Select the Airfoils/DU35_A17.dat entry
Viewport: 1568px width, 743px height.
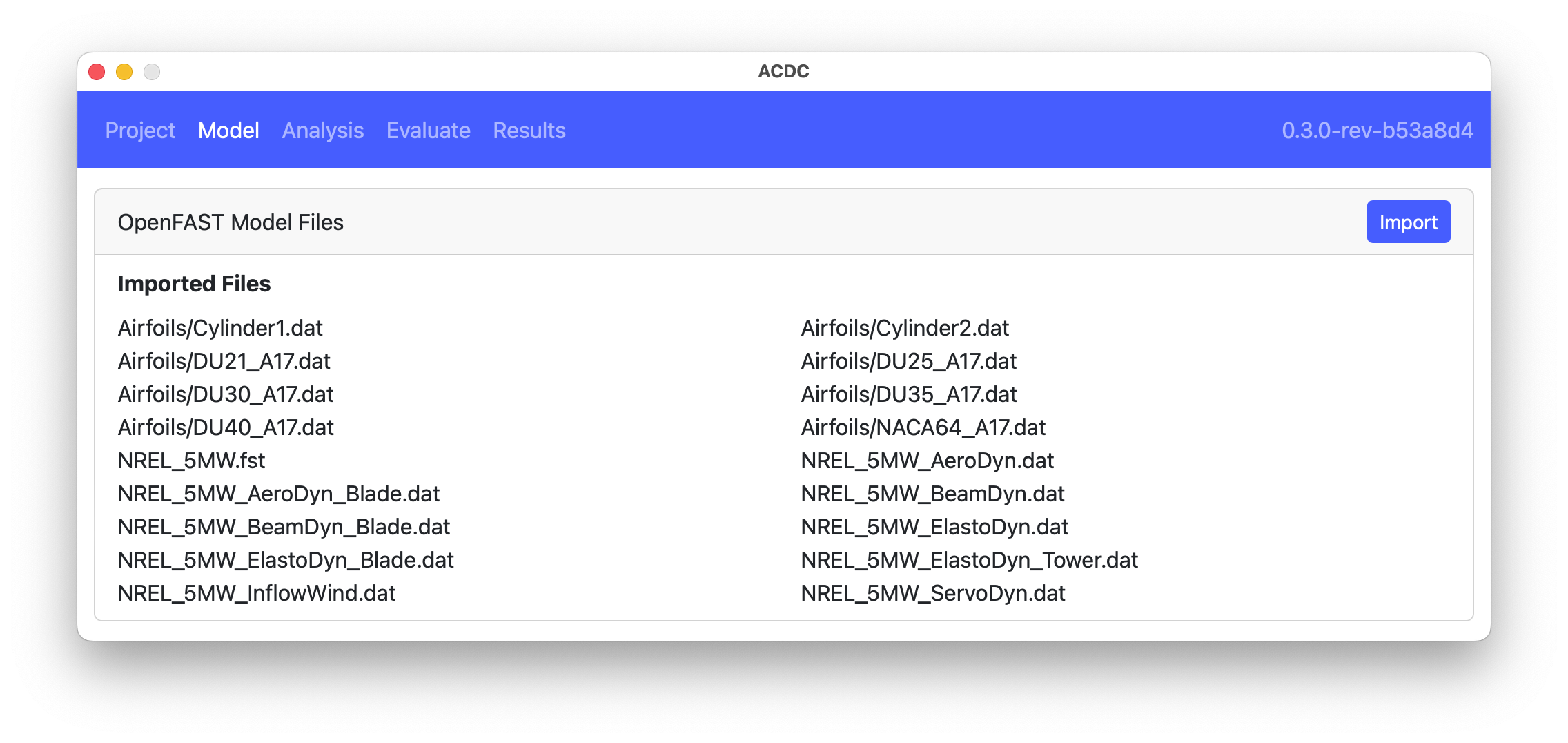coord(909,394)
